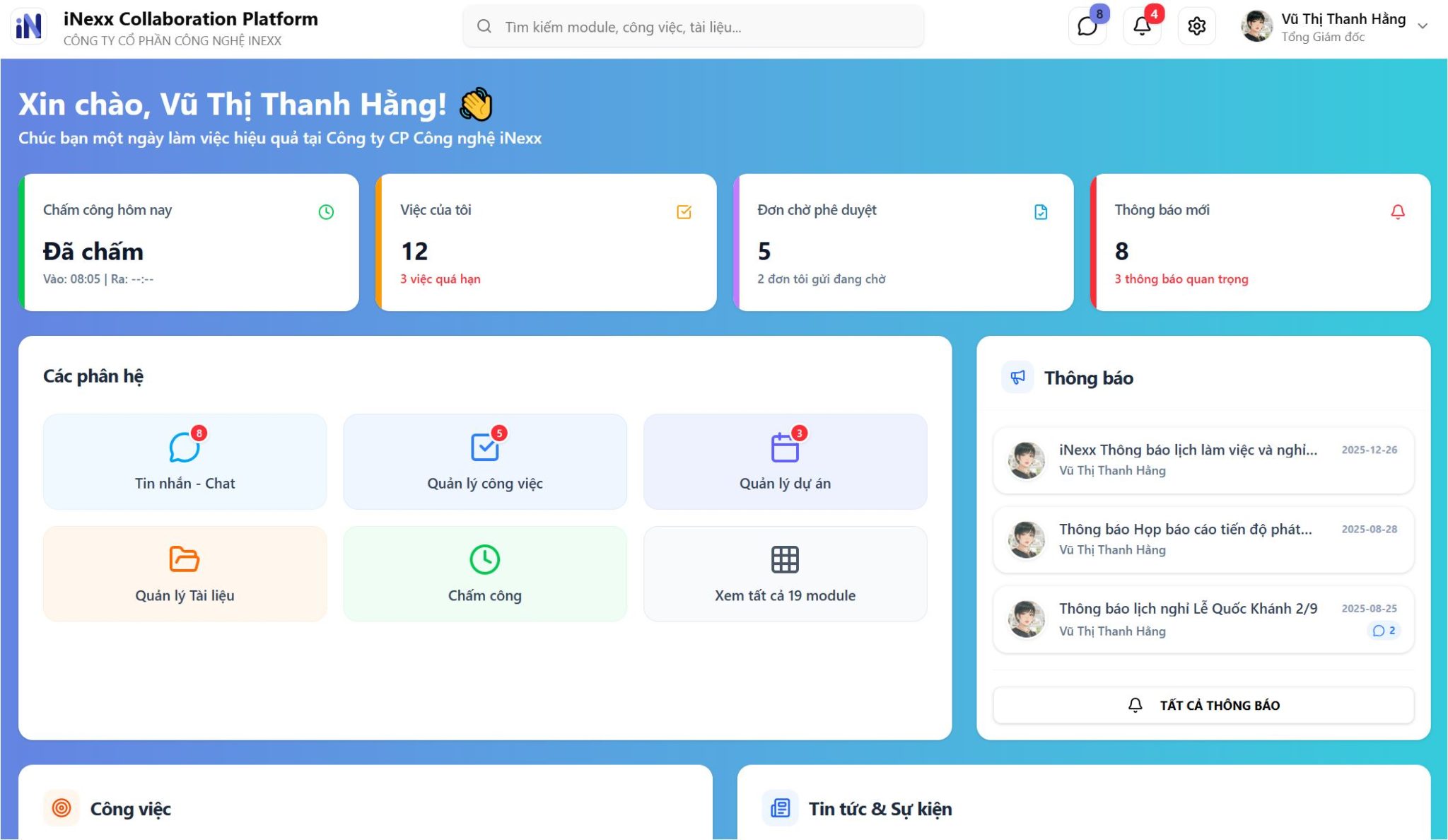
Task: Open Chấm công clock module
Action: pos(485,573)
